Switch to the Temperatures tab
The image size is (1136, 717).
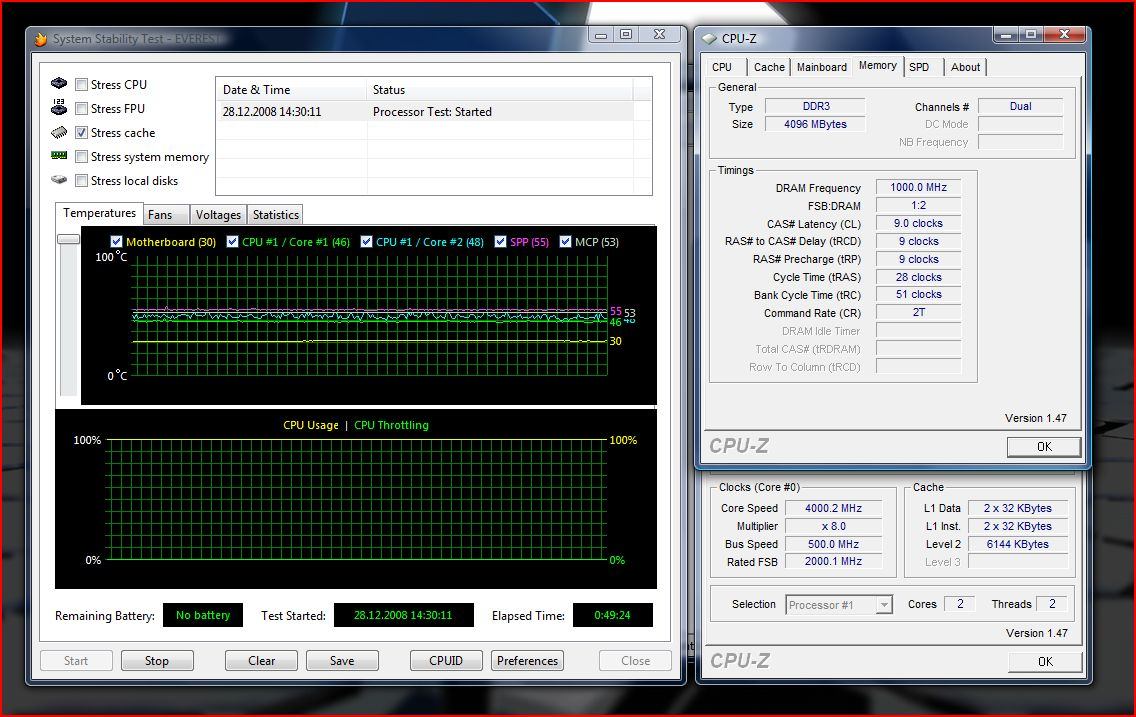(99, 213)
